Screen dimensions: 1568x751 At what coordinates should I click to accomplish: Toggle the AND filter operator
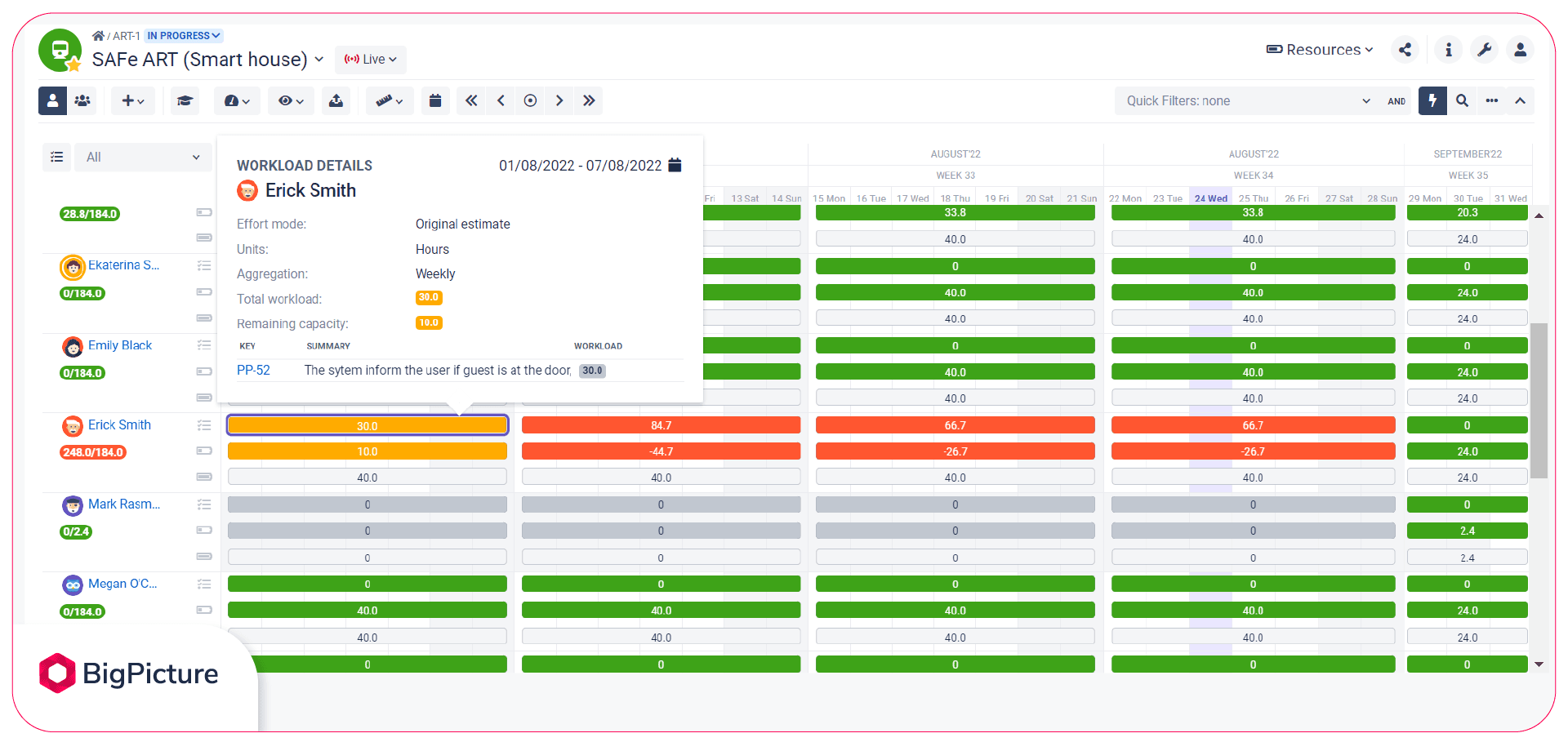[x=1396, y=101]
